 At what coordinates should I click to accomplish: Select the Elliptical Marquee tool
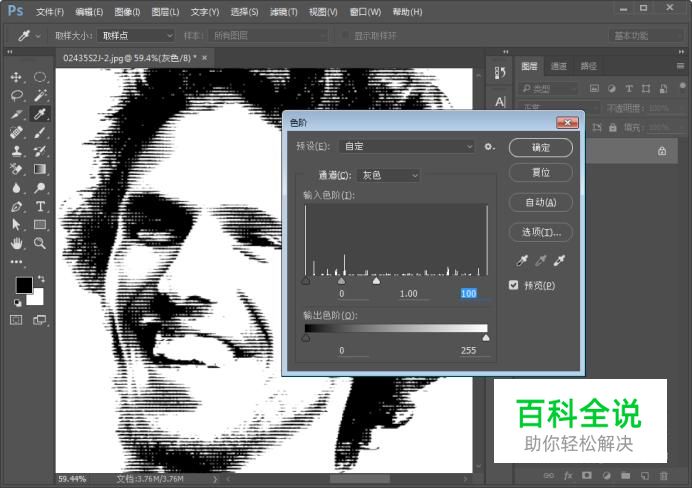click(40, 77)
